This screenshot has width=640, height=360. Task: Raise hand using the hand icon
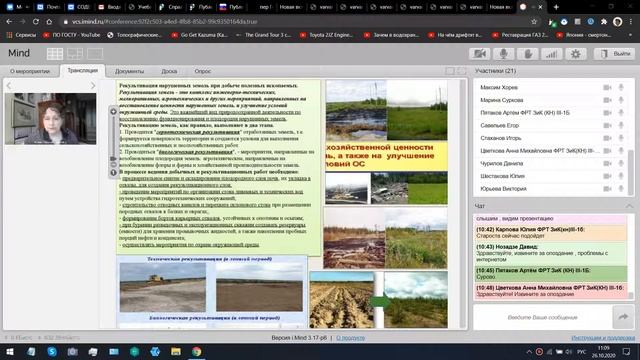click(528, 54)
